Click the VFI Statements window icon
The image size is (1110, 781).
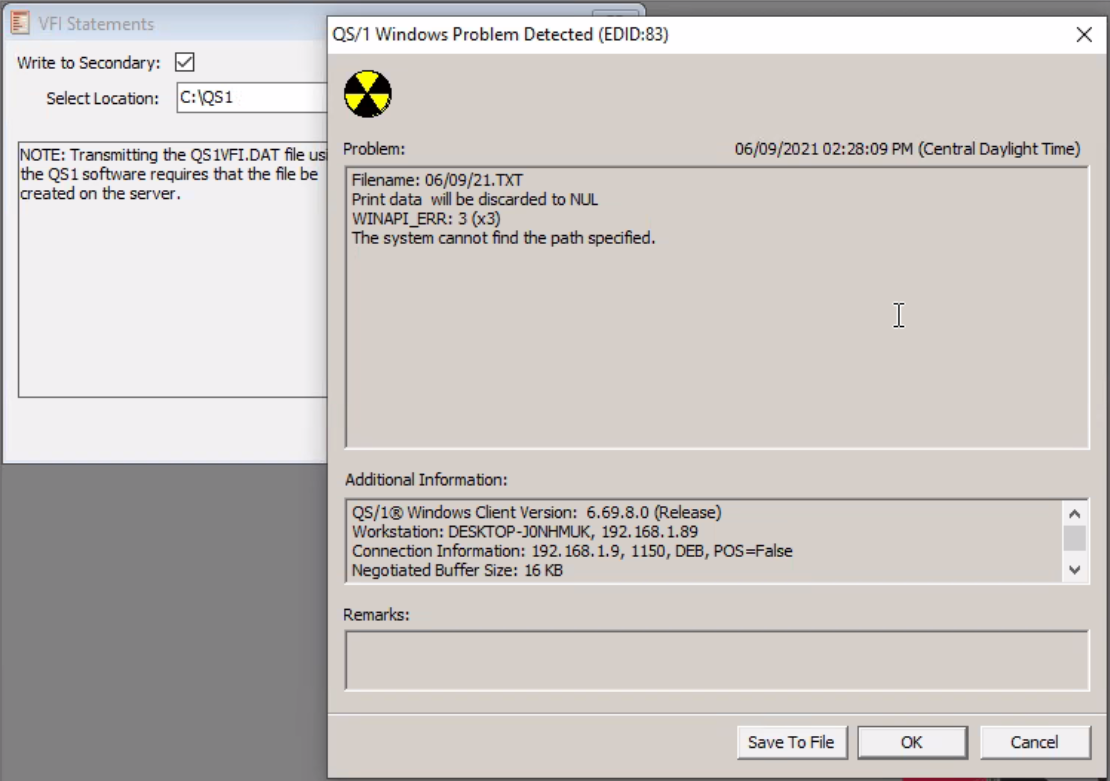pos(20,23)
